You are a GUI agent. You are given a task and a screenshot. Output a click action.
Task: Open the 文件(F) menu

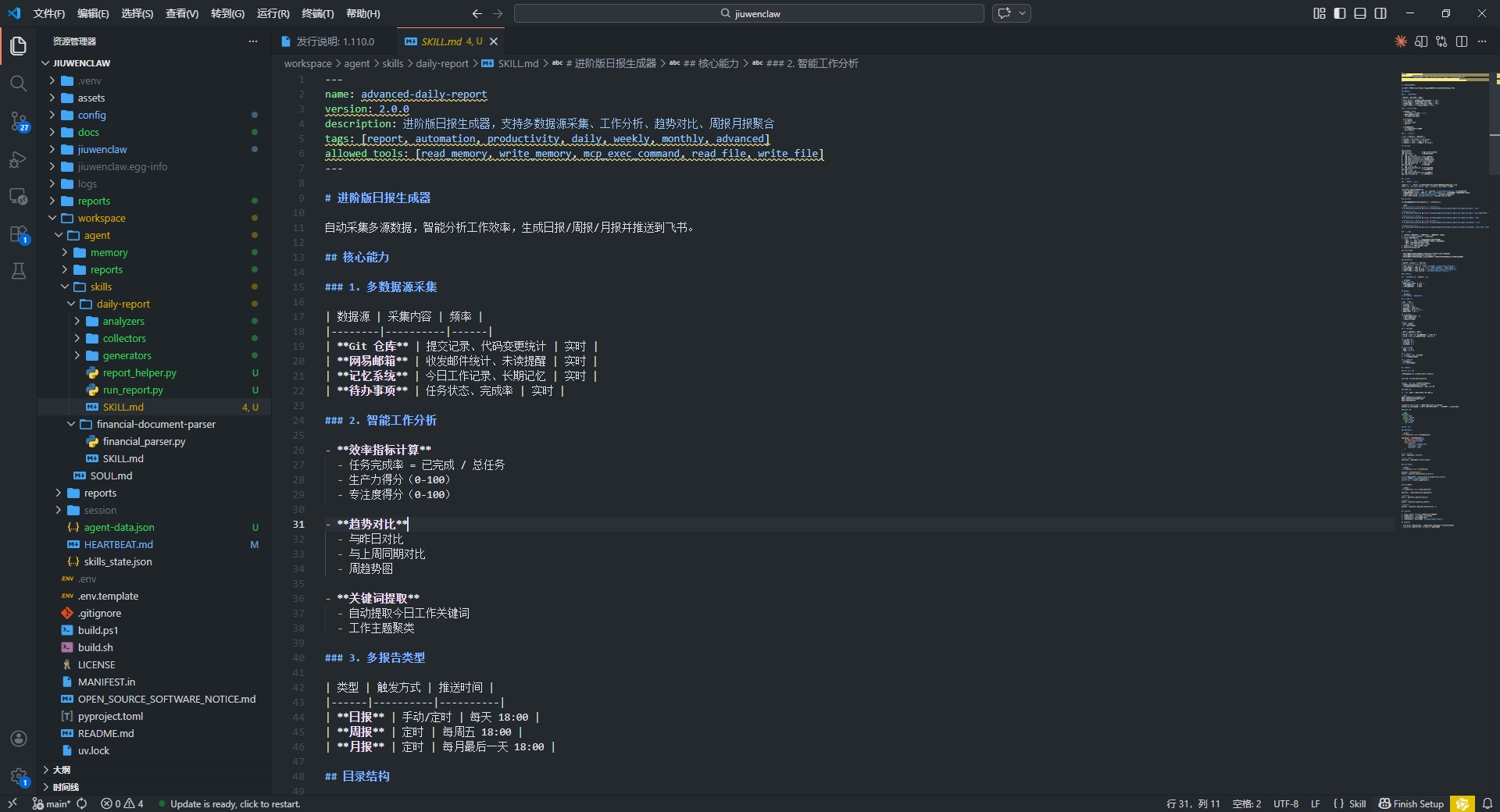pyautogui.click(x=49, y=13)
